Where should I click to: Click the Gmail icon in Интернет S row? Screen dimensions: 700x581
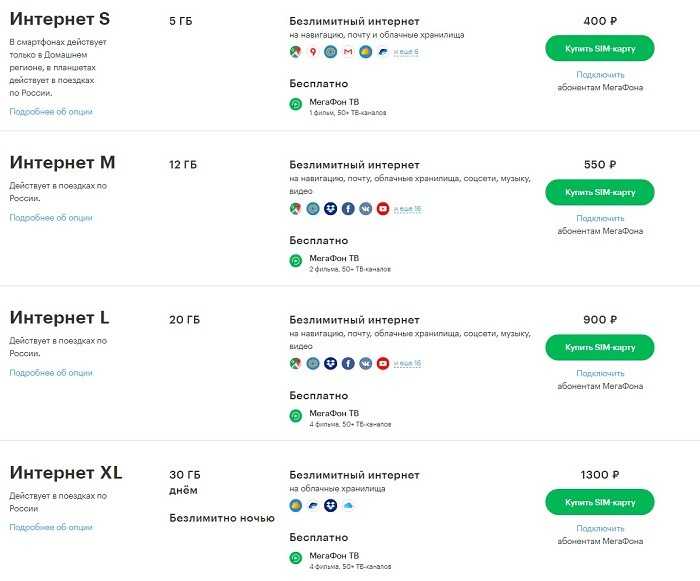pyautogui.click(x=348, y=52)
